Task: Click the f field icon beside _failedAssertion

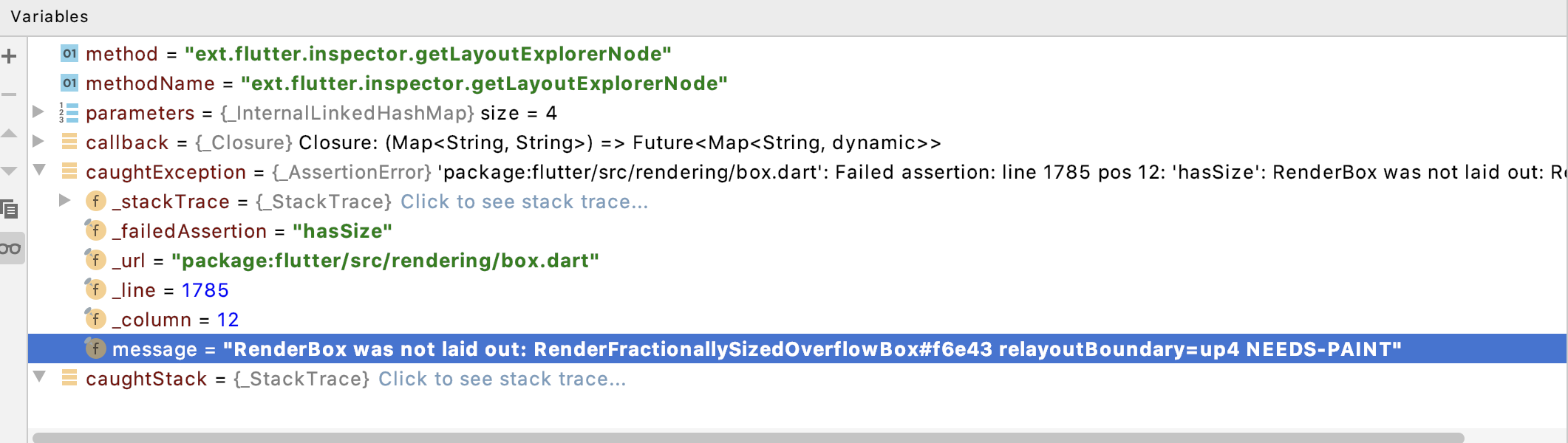Action: click(x=95, y=231)
